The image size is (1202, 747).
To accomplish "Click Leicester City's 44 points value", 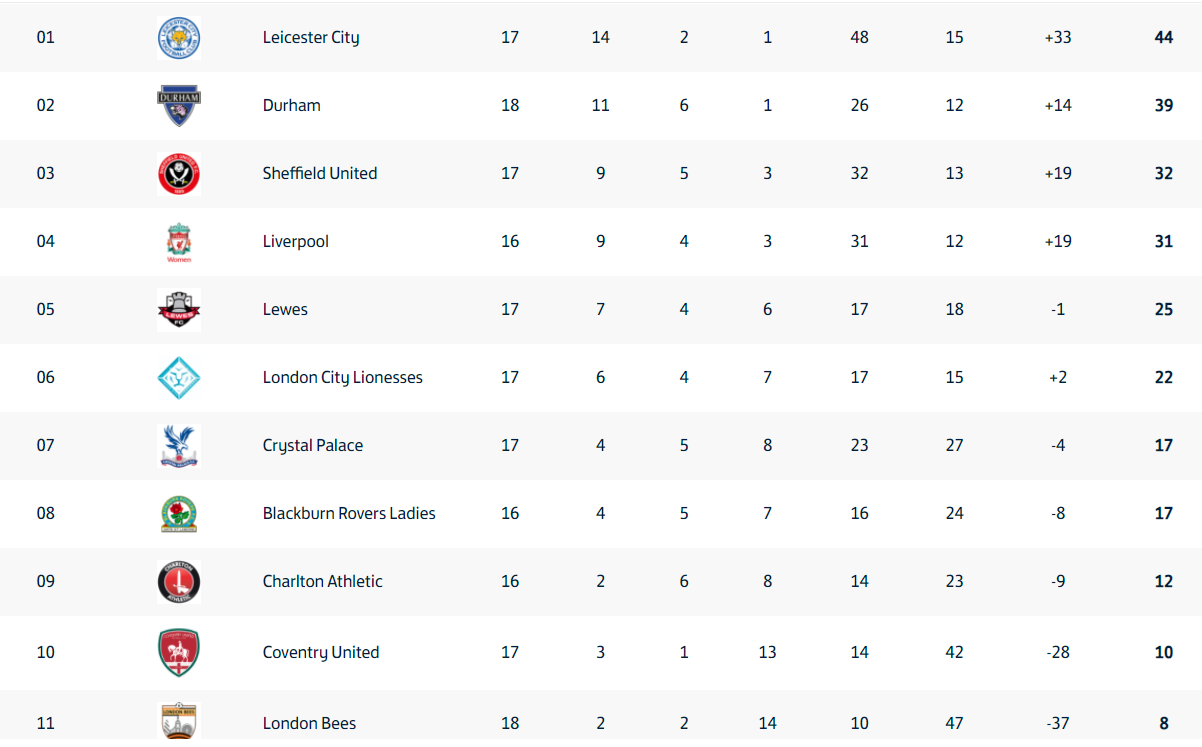I will (1163, 37).
